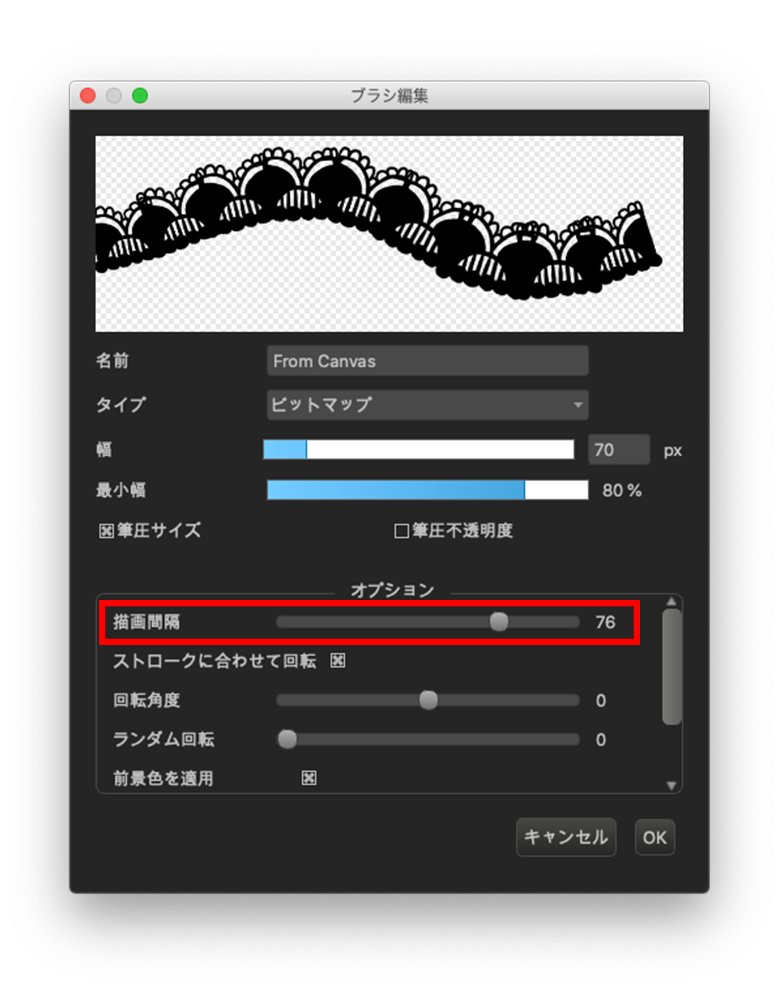This screenshot has width=783, height=1003.
Task: Toggle the 前景色を適用 checkbox
Action: click(309, 778)
